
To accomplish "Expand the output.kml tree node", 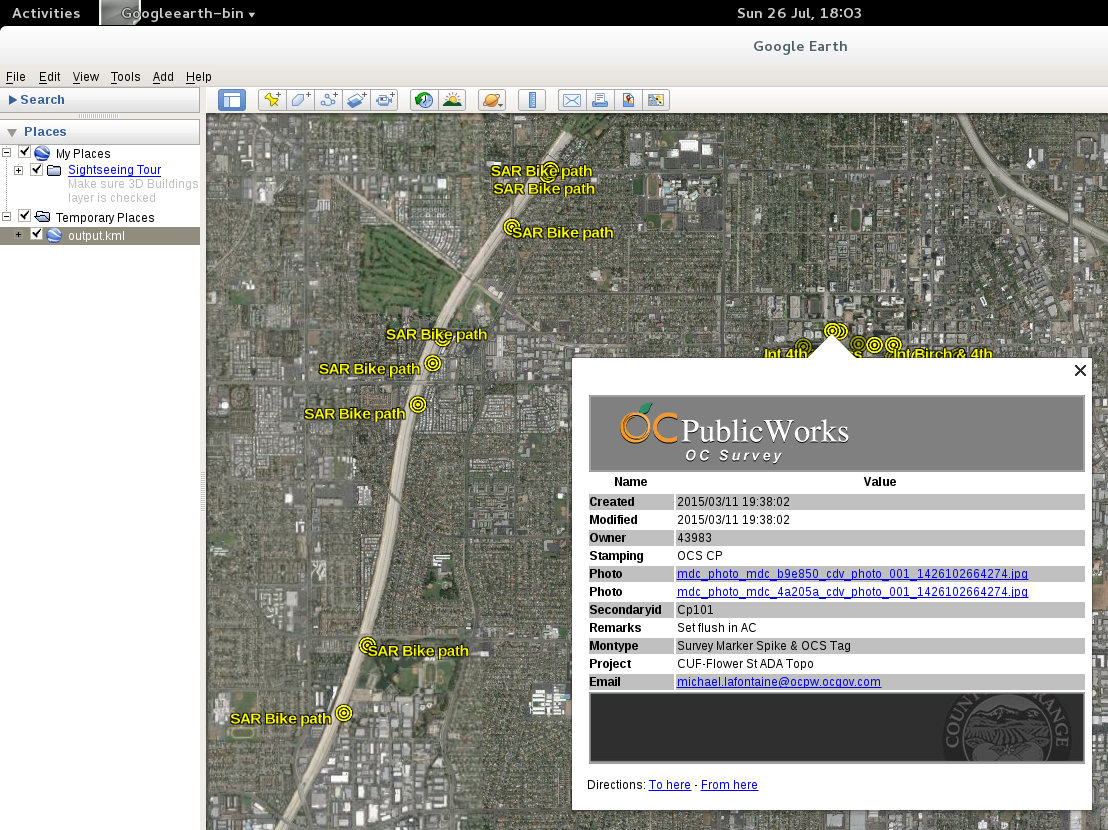I will 18,235.
